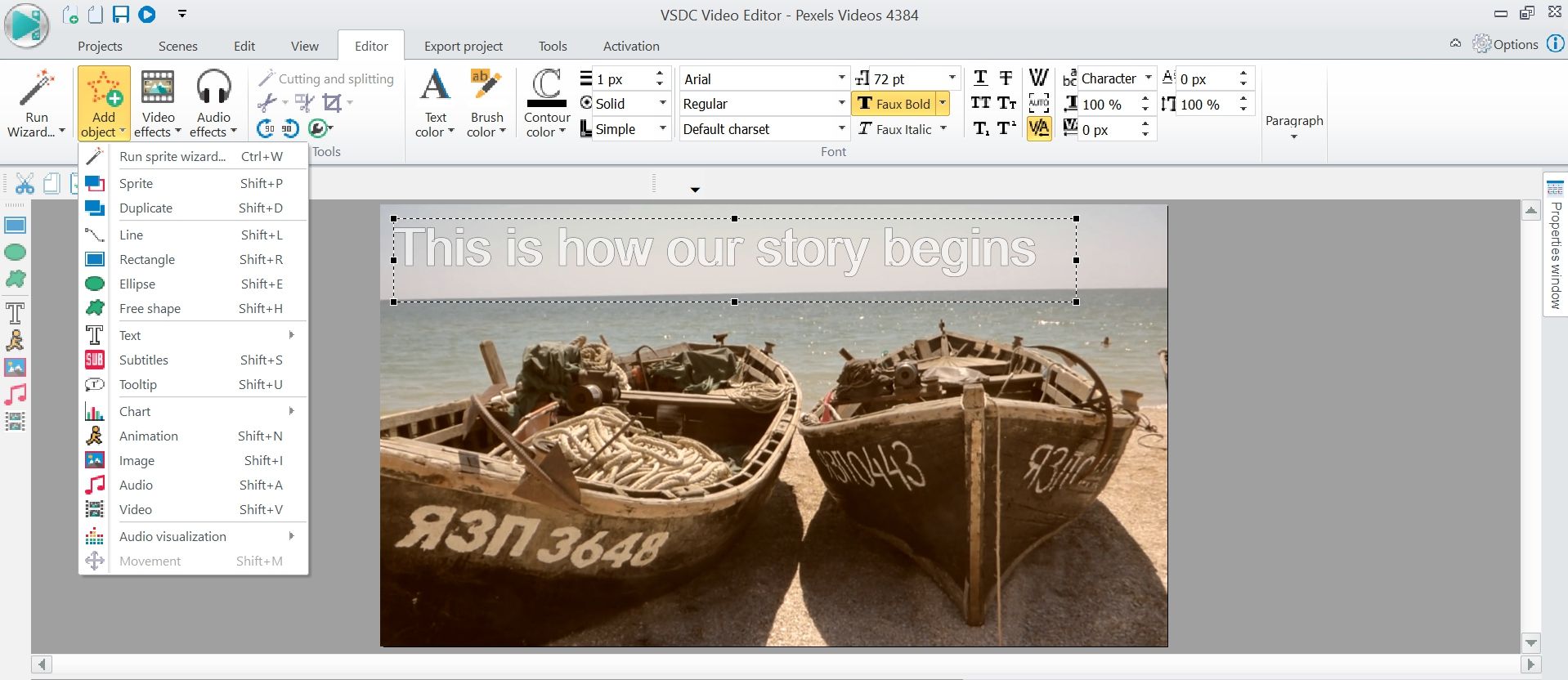Open the Tools ribbon tab
This screenshot has height=680, width=1568.
(552, 46)
